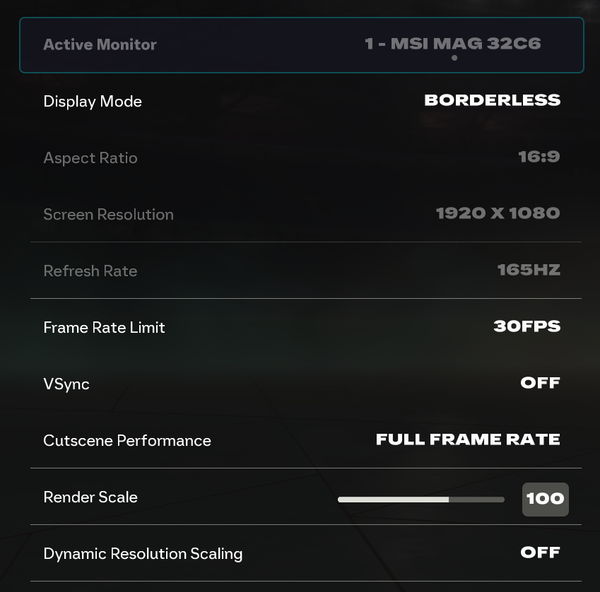The width and height of the screenshot is (600, 592).
Task: Select the Cutscene Performance label
Action: coord(127,440)
